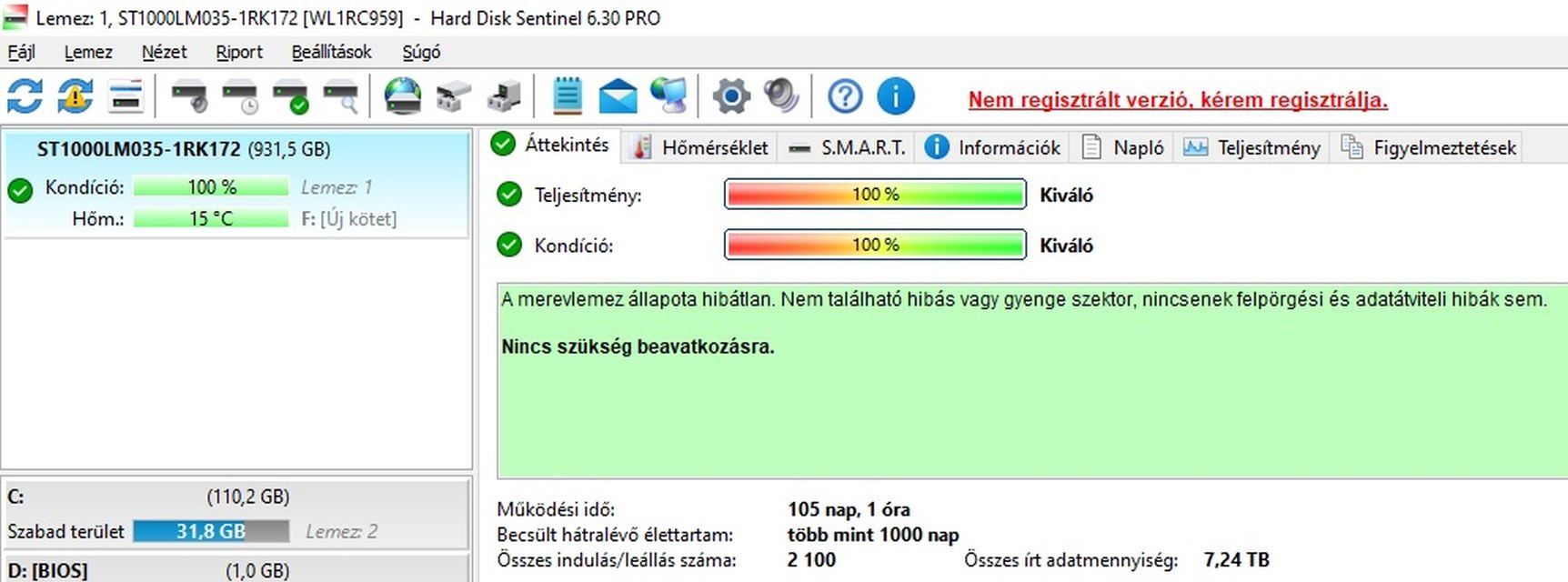The height and width of the screenshot is (582, 1568).
Task: Switch to the Hőmérséklet tab
Action: (x=700, y=147)
